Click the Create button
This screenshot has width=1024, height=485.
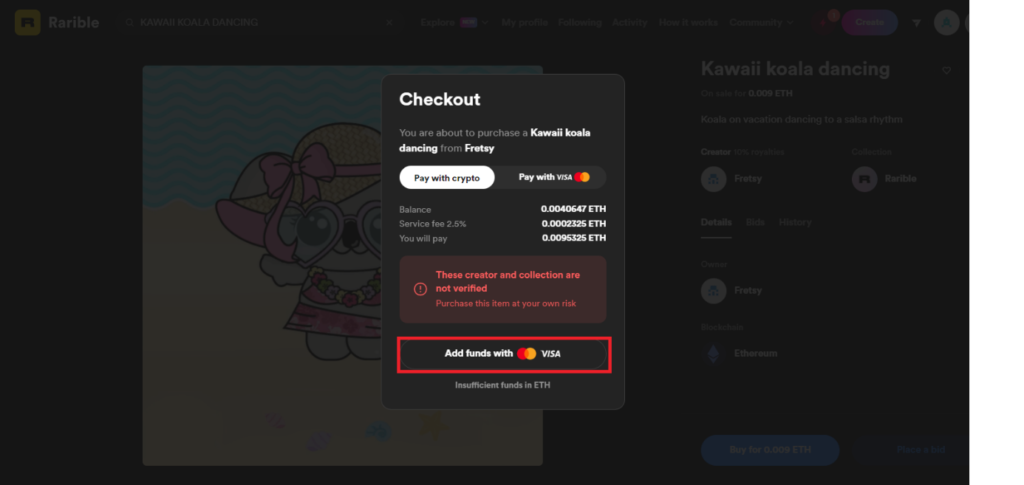coord(869,23)
